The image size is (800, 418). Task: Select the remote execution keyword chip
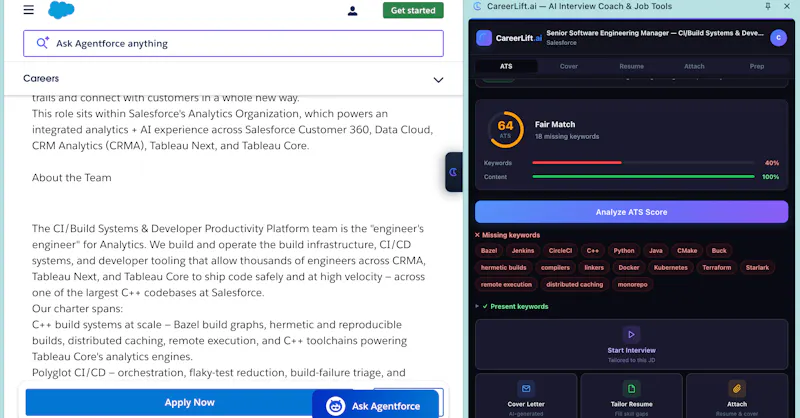point(506,284)
